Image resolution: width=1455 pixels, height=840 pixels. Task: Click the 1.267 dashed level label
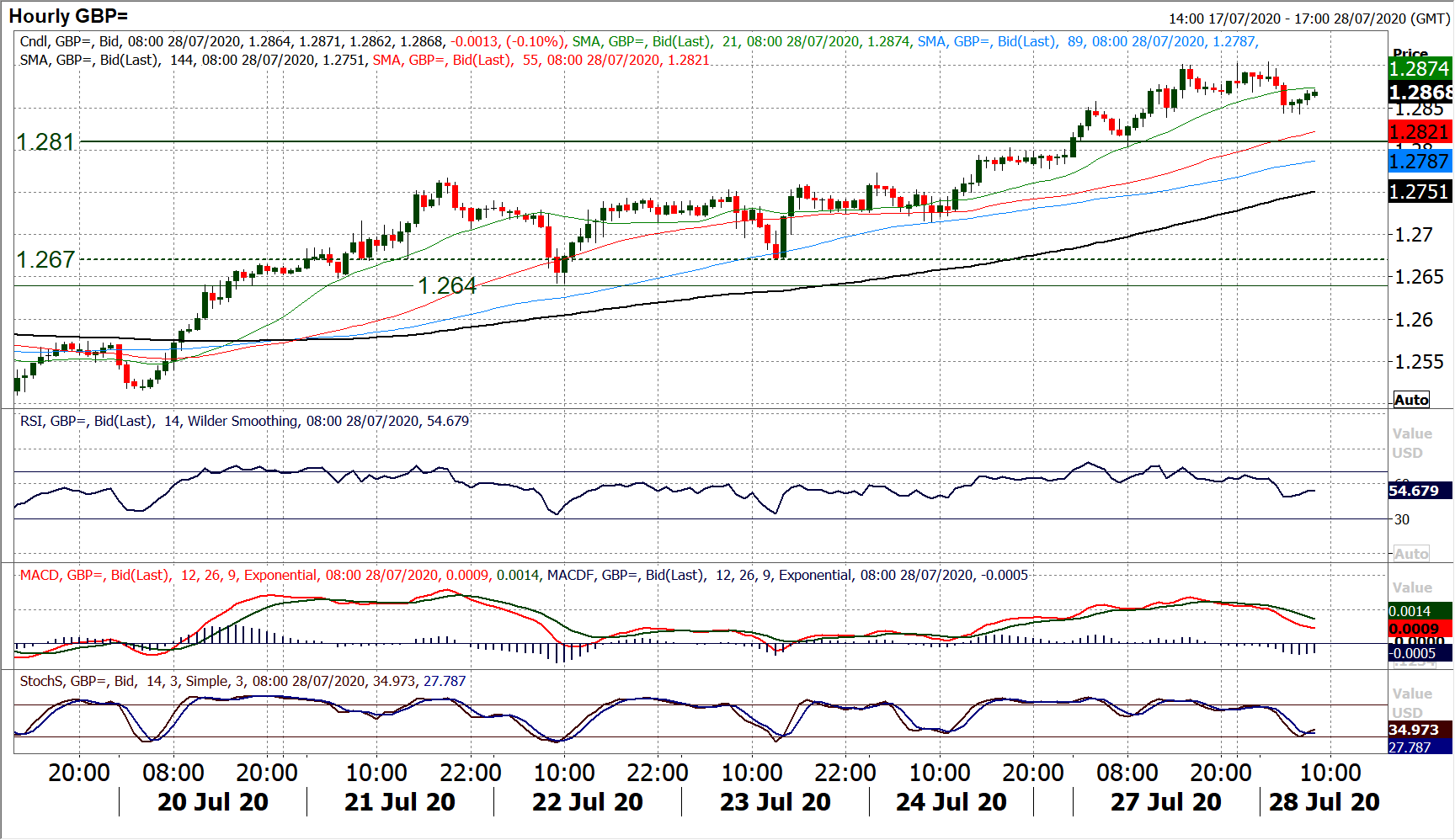point(45,259)
